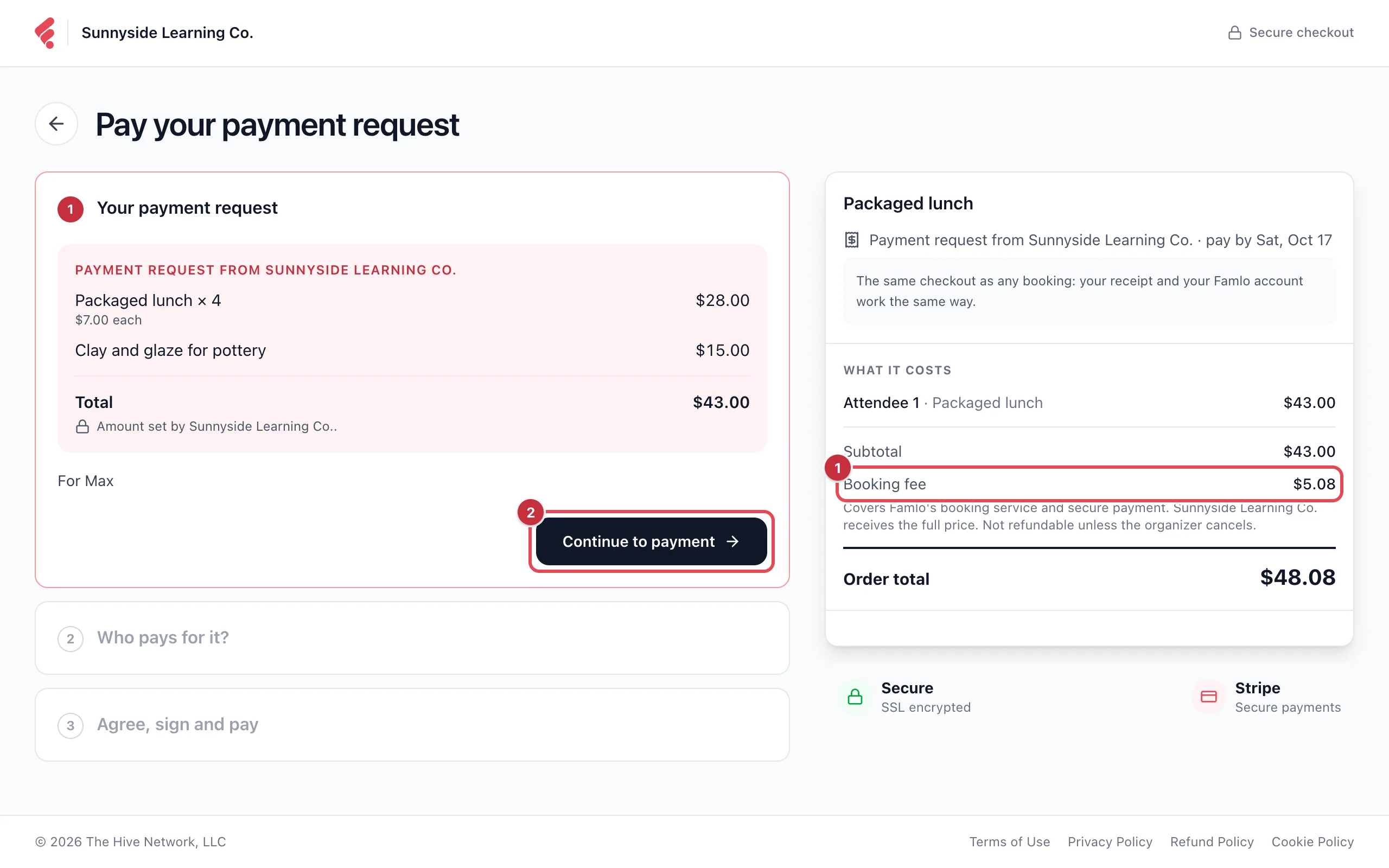Screen dimensions: 1389x868
Task: Click the PAYMENT REQUEST FROM SUNNYSIDE label
Action: pyautogui.click(x=266, y=270)
